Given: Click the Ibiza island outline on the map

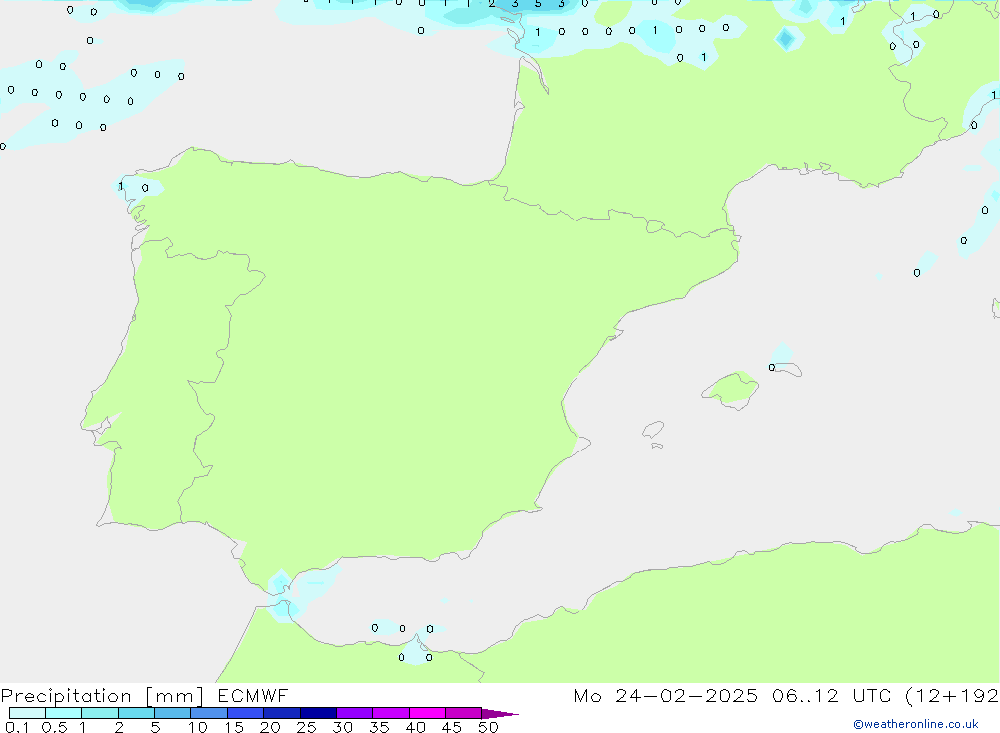Looking at the screenshot, I should [x=653, y=429].
